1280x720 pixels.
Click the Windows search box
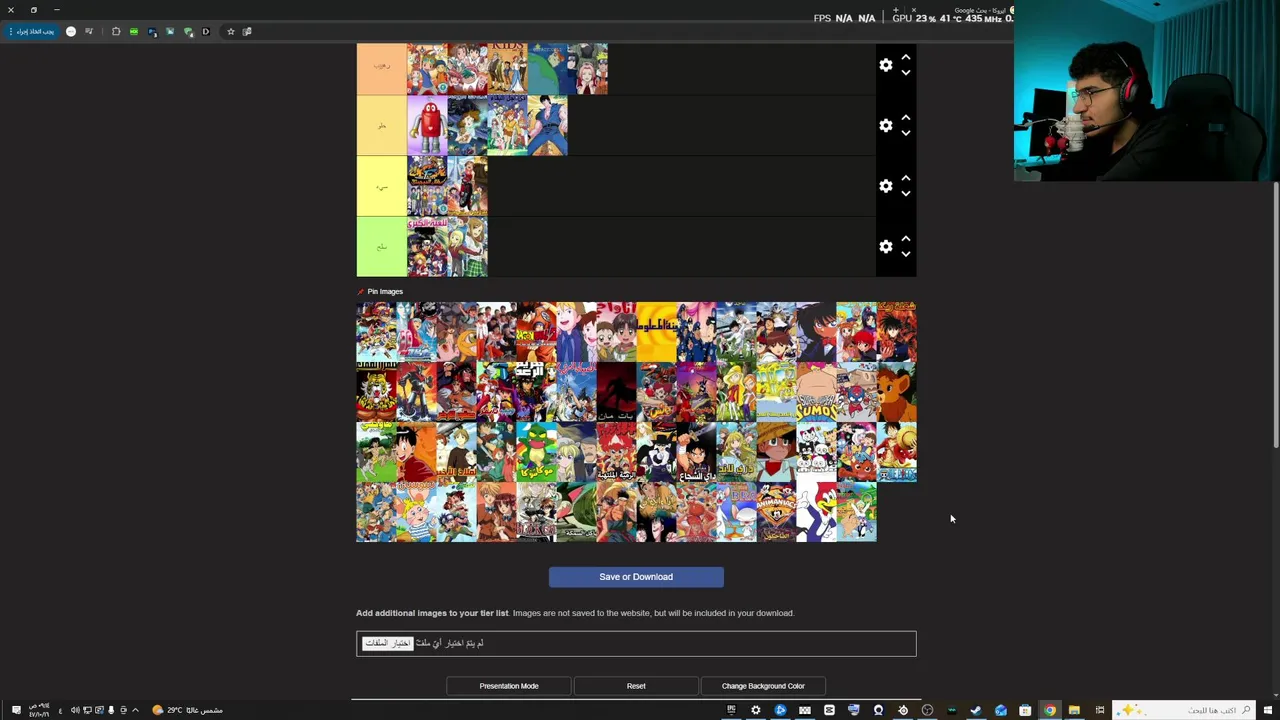pos(1184,710)
